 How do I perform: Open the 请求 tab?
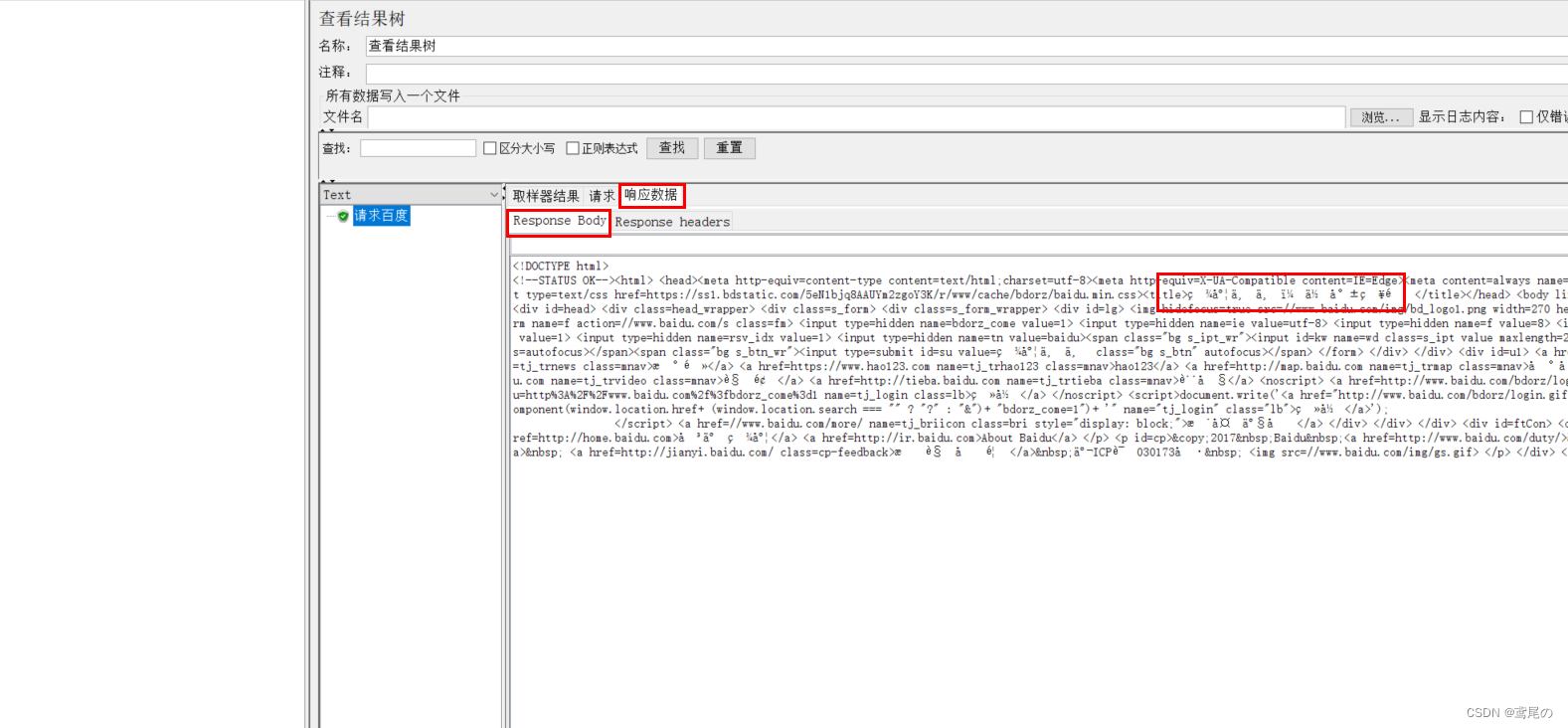(x=602, y=196)
